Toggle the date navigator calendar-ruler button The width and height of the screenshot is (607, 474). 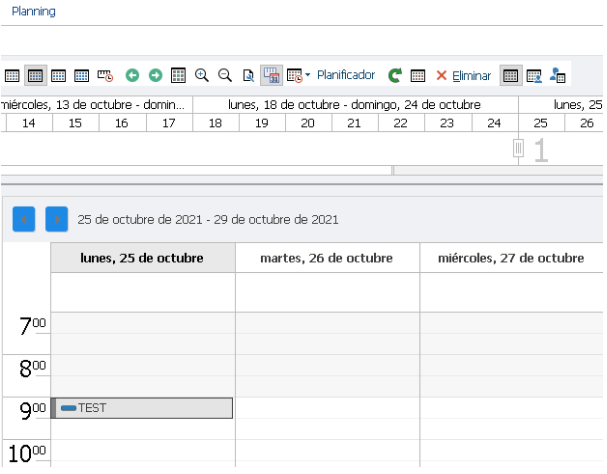271,75
